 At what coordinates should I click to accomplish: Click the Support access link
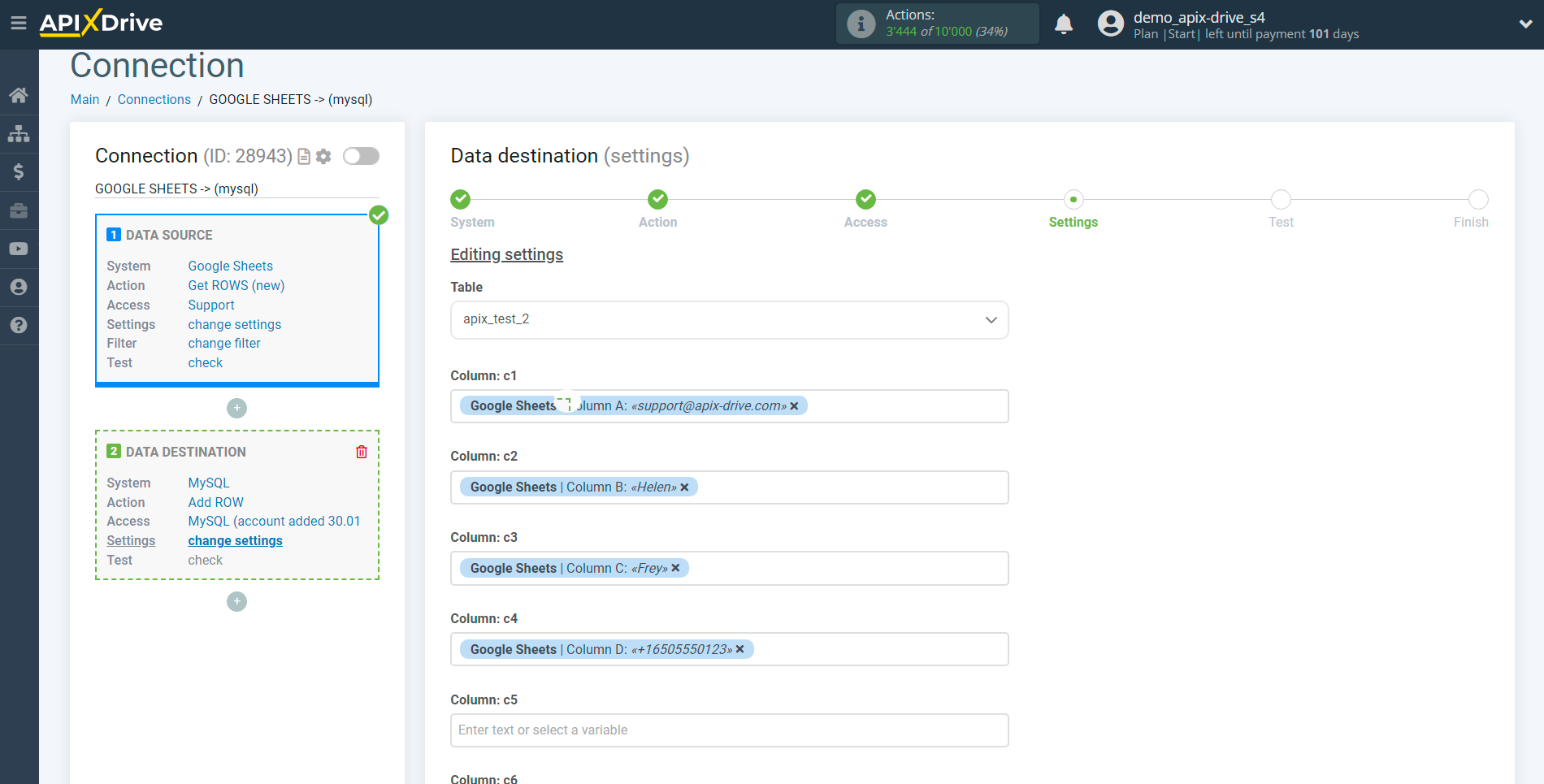[x=210, y=305]
